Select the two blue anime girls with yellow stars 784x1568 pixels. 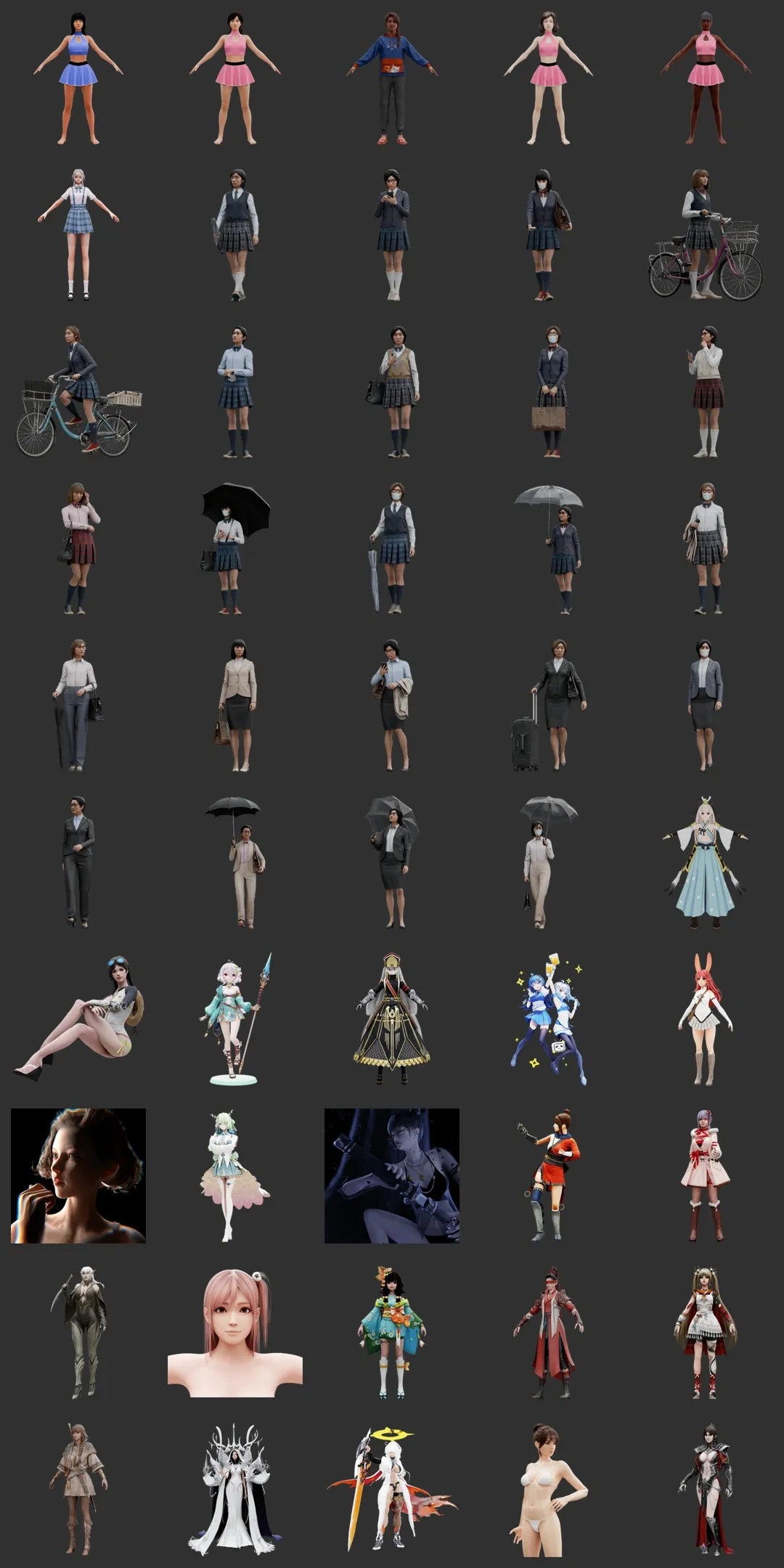[549, 1019]
